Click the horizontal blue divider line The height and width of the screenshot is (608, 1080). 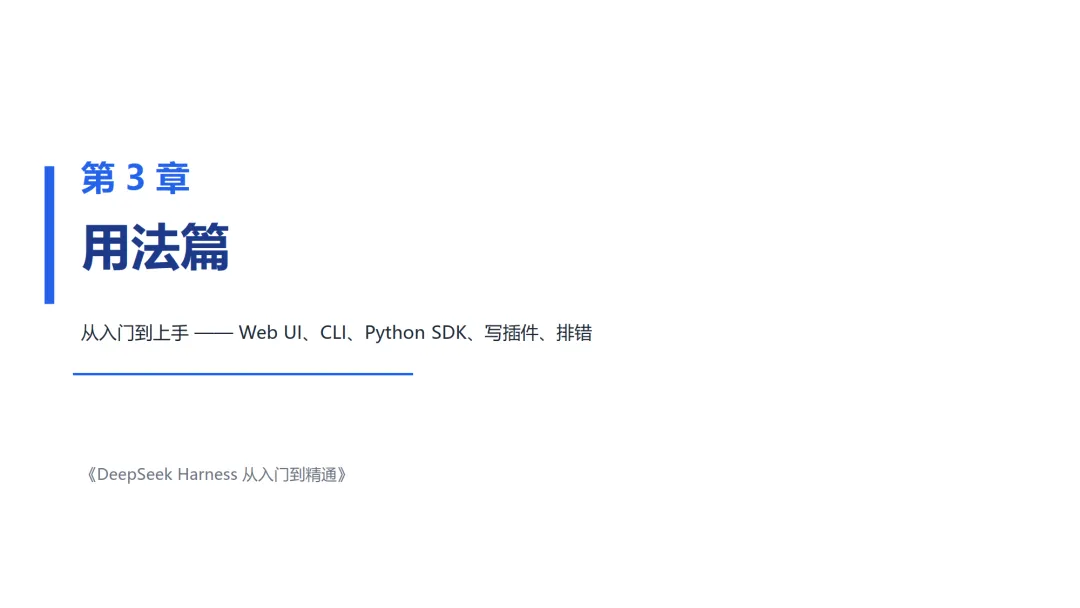pos(243,374)
